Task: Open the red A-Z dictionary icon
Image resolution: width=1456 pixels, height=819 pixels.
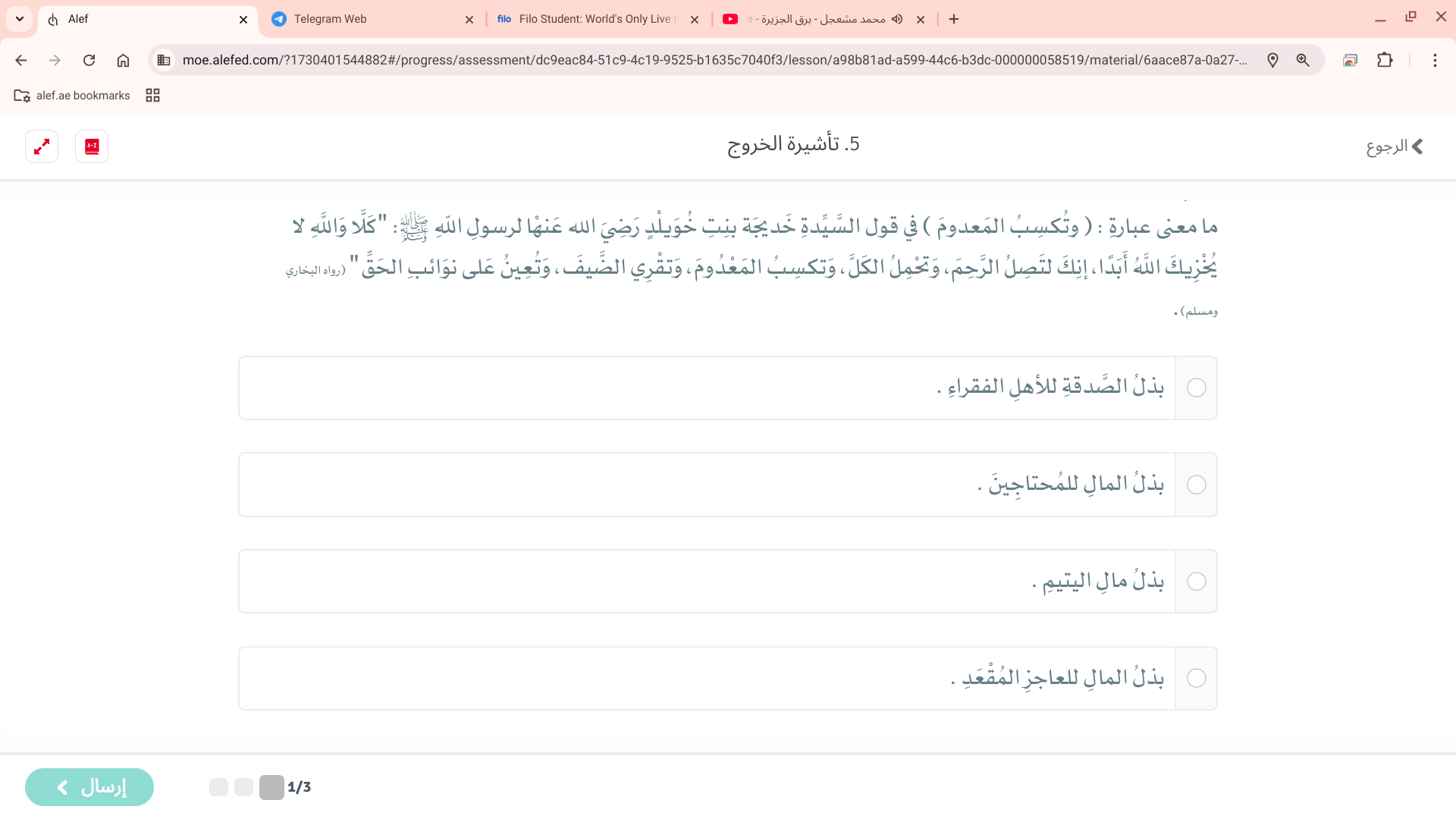Action: [x=92, y=146]
